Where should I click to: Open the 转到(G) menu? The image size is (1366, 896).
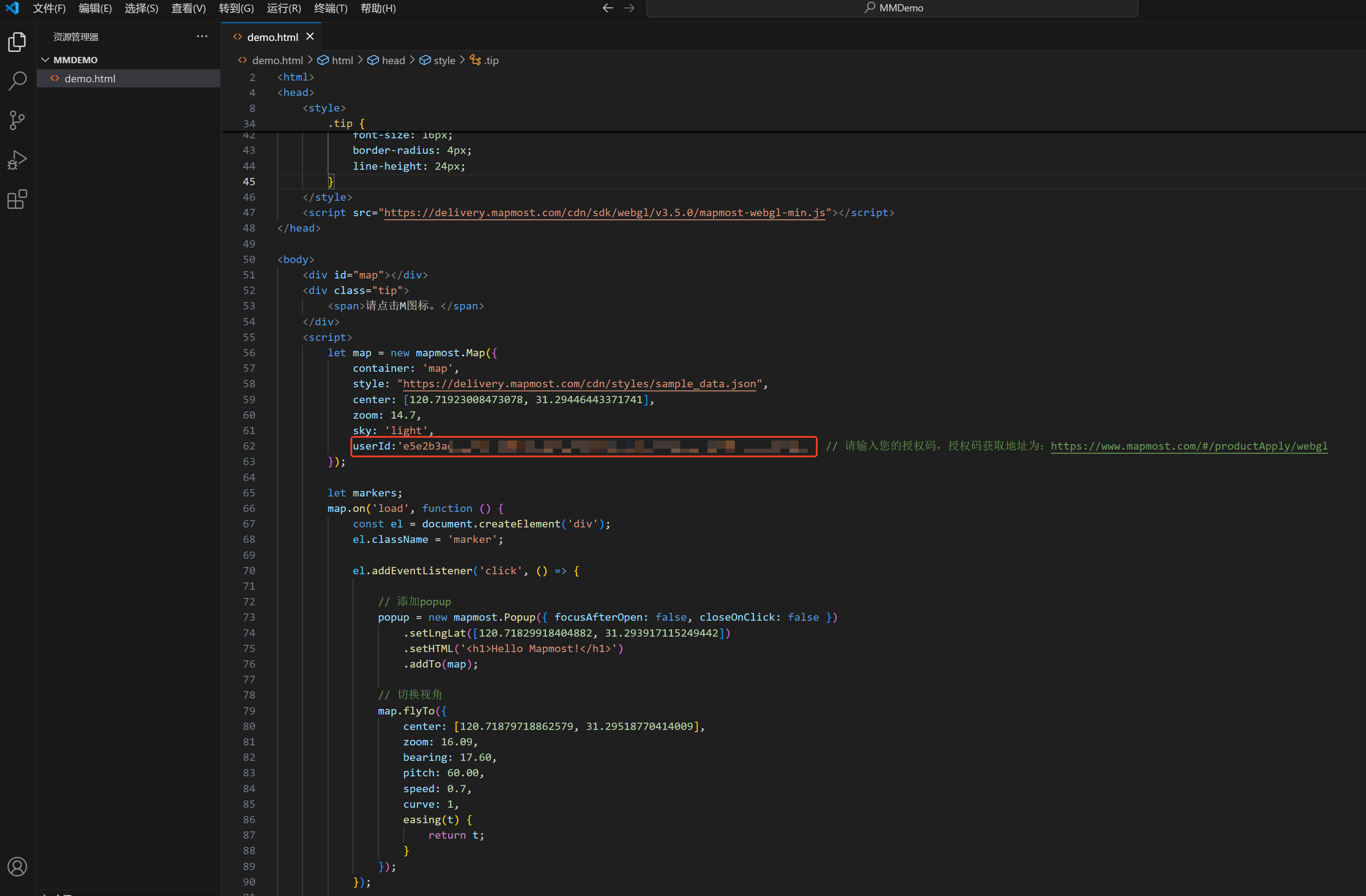(236, 8)
